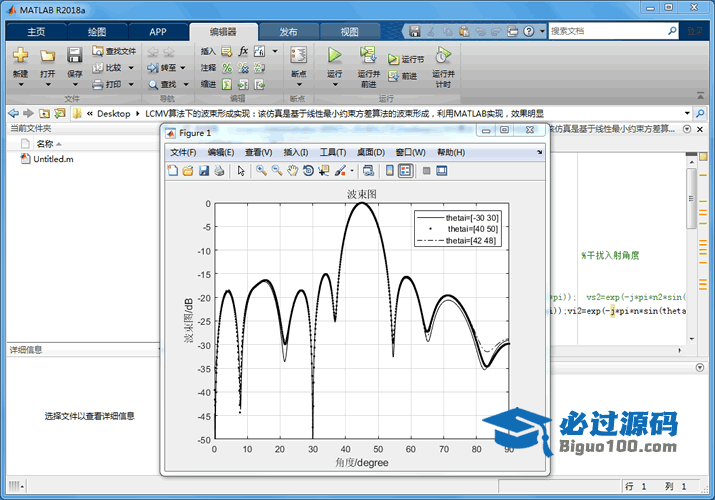The width and height of the screenshot is (715, 500).
Task: Click the Breakpoints (断点) icon
Action: [299, 55]
